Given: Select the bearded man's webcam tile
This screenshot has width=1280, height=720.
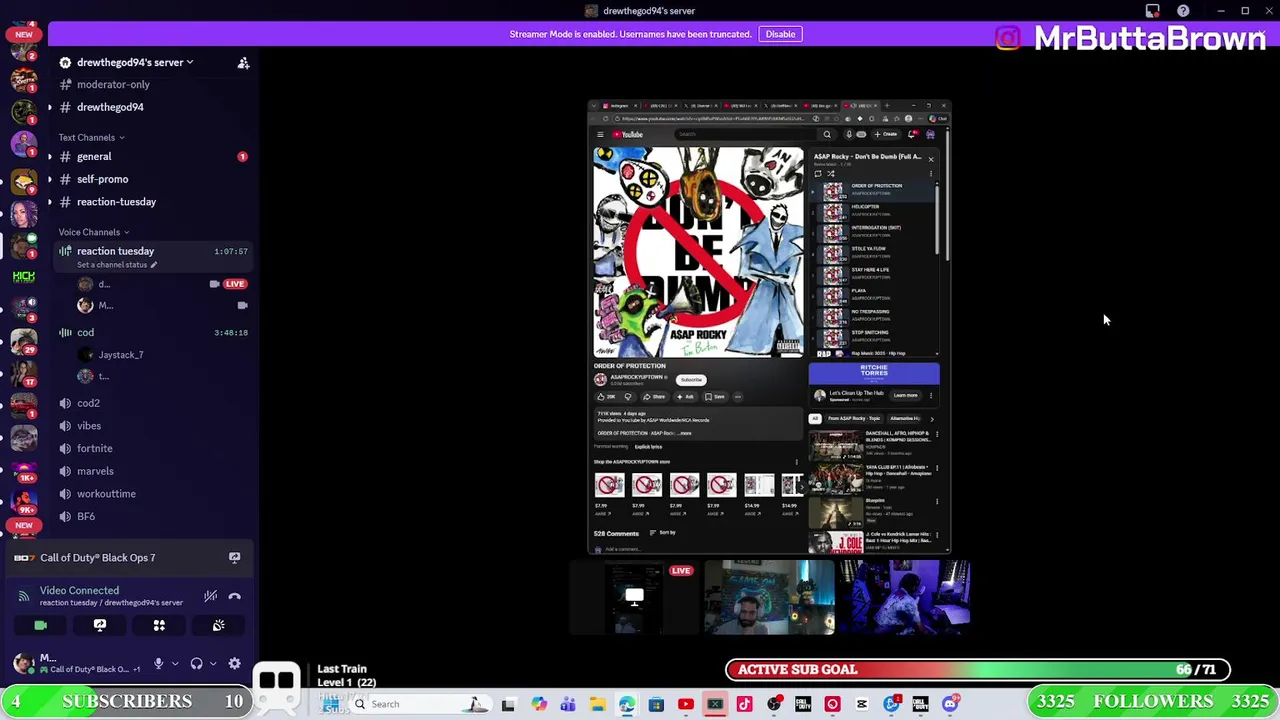Looking at the screenshot, I should pyautogui.click(x=769, y=598).
